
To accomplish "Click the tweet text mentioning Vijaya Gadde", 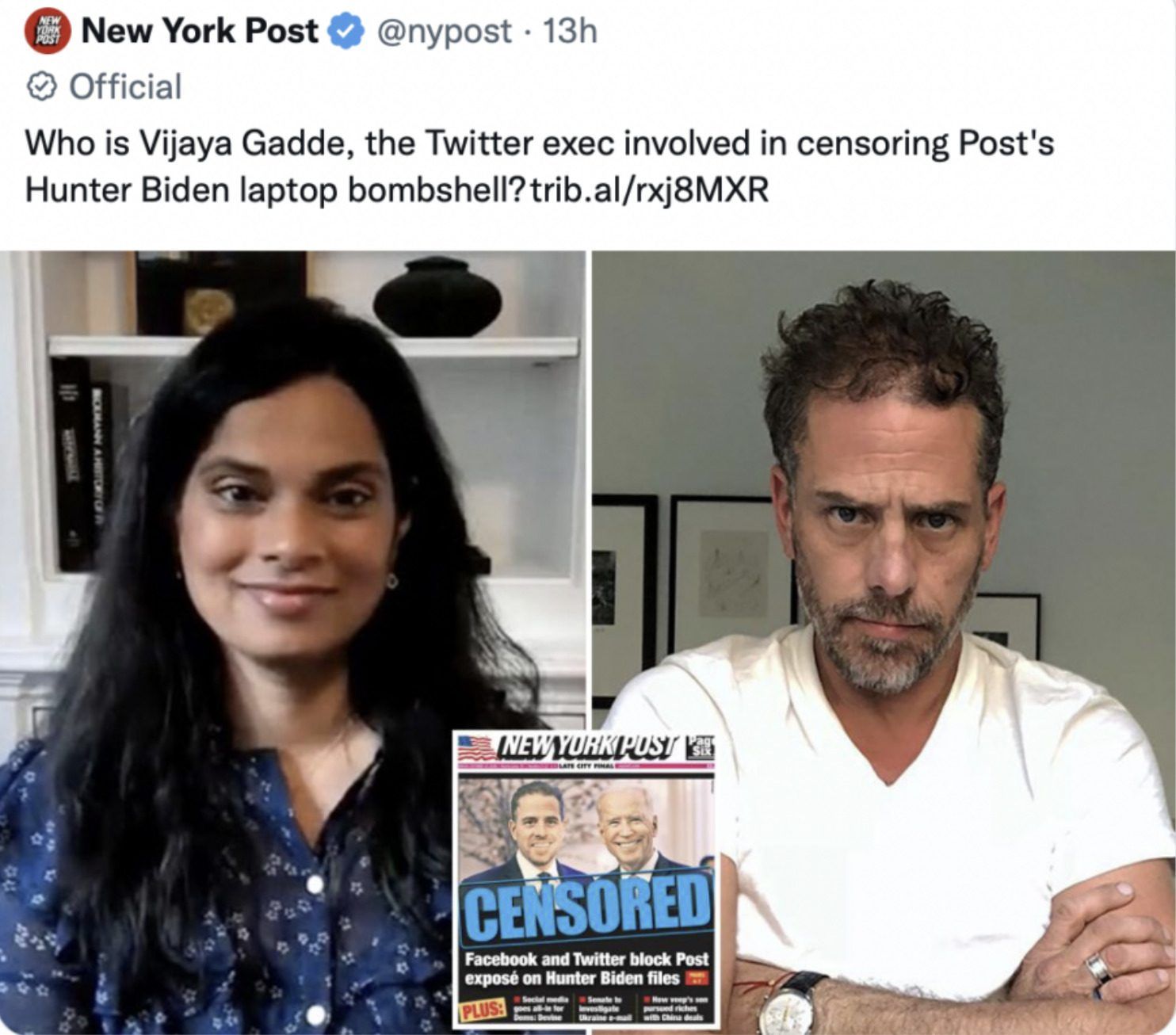I will [x=540, y=167].
